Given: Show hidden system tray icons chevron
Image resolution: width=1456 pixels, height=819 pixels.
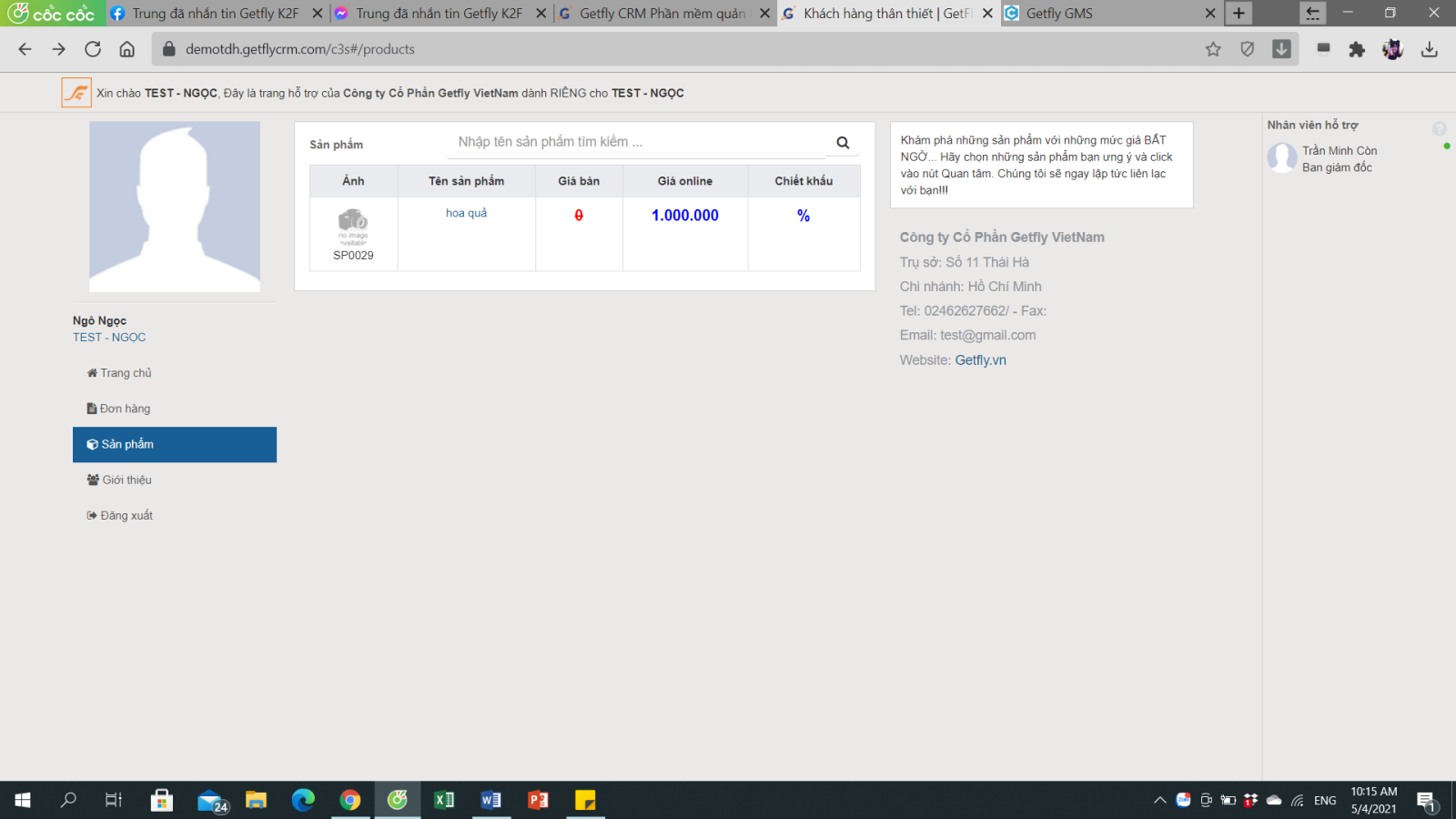Looking at the screenshot, I should (1159, 800).
